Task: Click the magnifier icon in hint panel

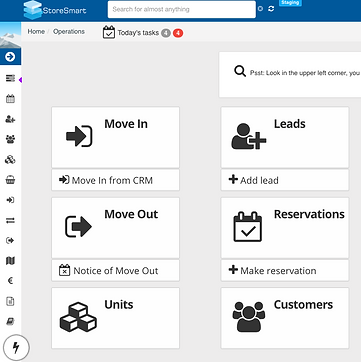Action: (x=240, y=71)
